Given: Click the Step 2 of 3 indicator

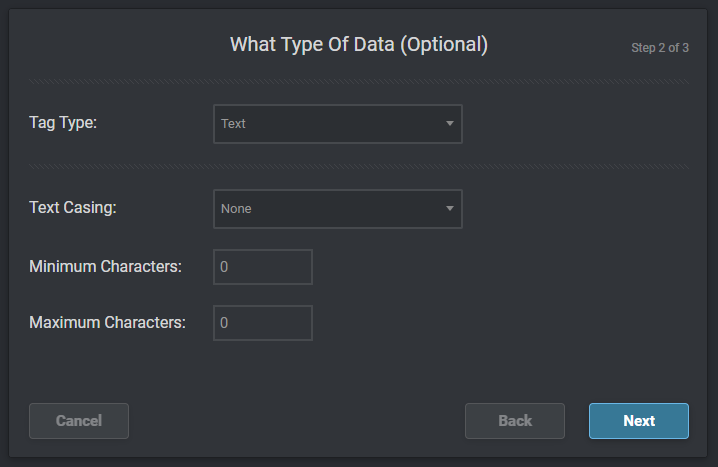Looking at the screenshot, I should pyautogui.click(x=660, y=48).
